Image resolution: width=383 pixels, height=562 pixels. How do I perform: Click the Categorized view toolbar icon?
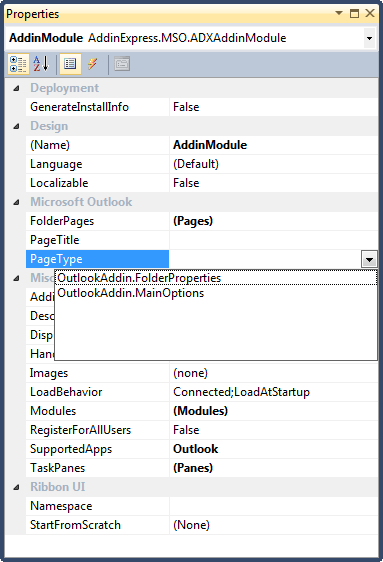pos(18,64)
